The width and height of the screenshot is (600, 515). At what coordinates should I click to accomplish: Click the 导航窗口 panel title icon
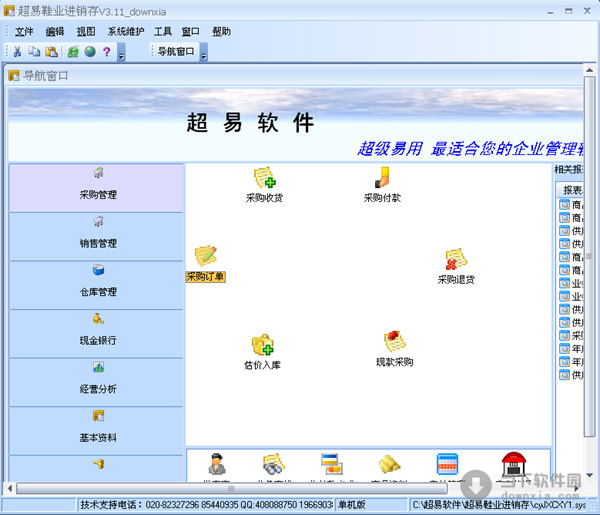(14, 76)
